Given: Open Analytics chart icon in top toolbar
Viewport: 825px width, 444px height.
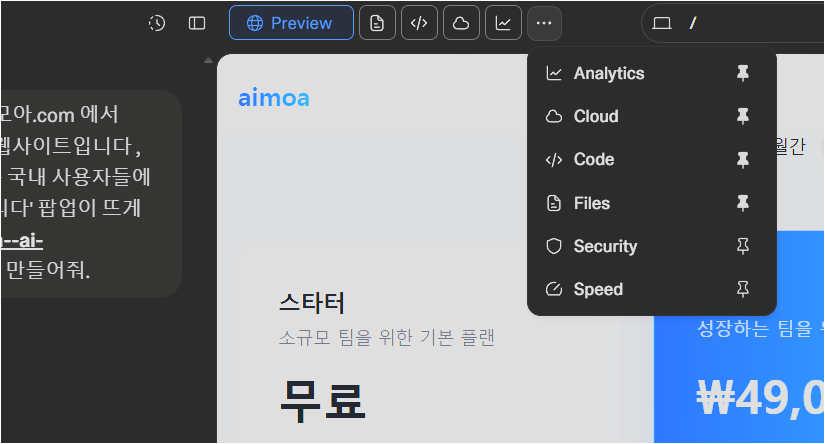Looking at the screenshot, I should [504, 23].
